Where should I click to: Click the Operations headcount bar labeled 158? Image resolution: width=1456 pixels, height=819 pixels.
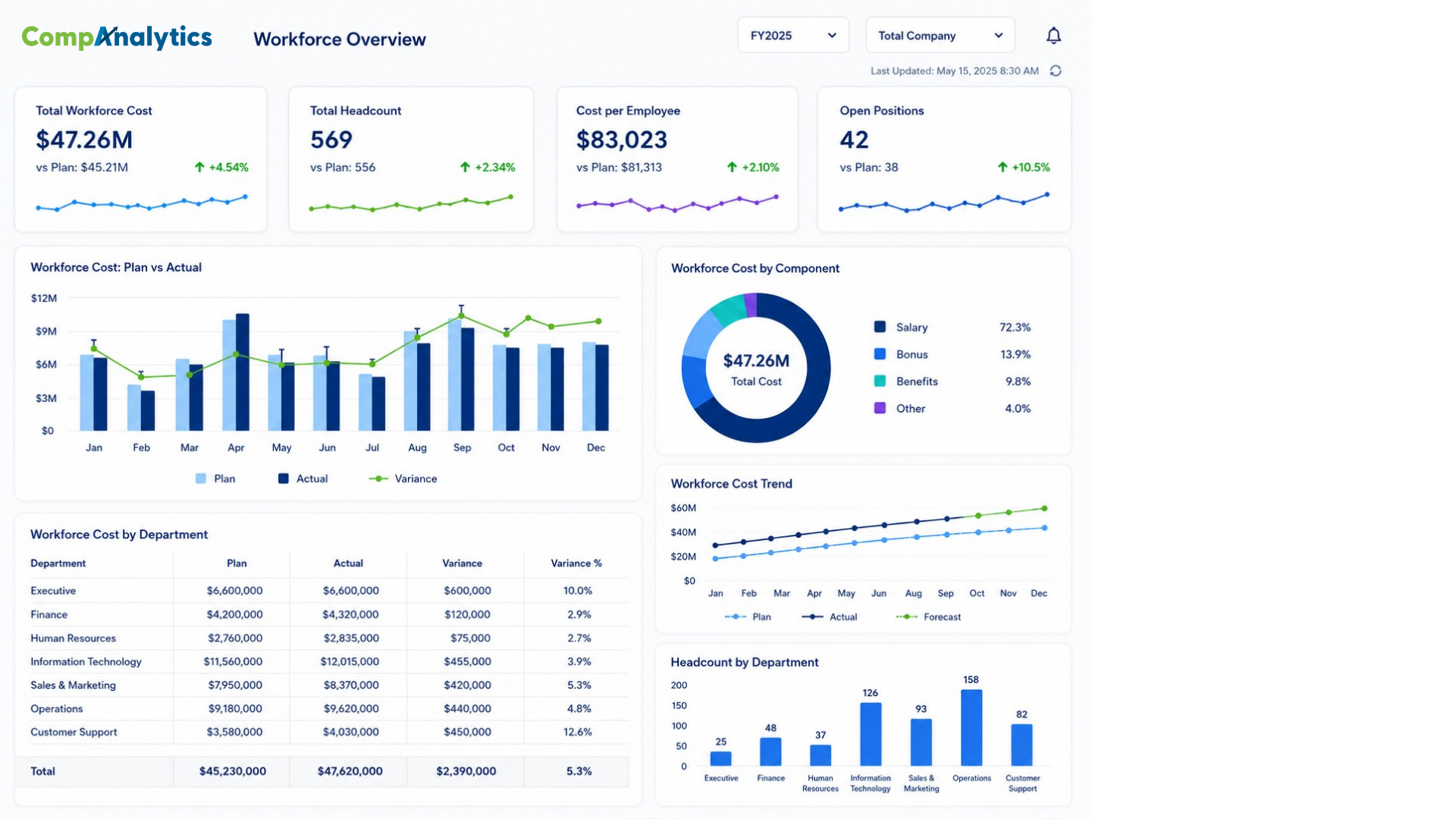click(x=971, y=727)
